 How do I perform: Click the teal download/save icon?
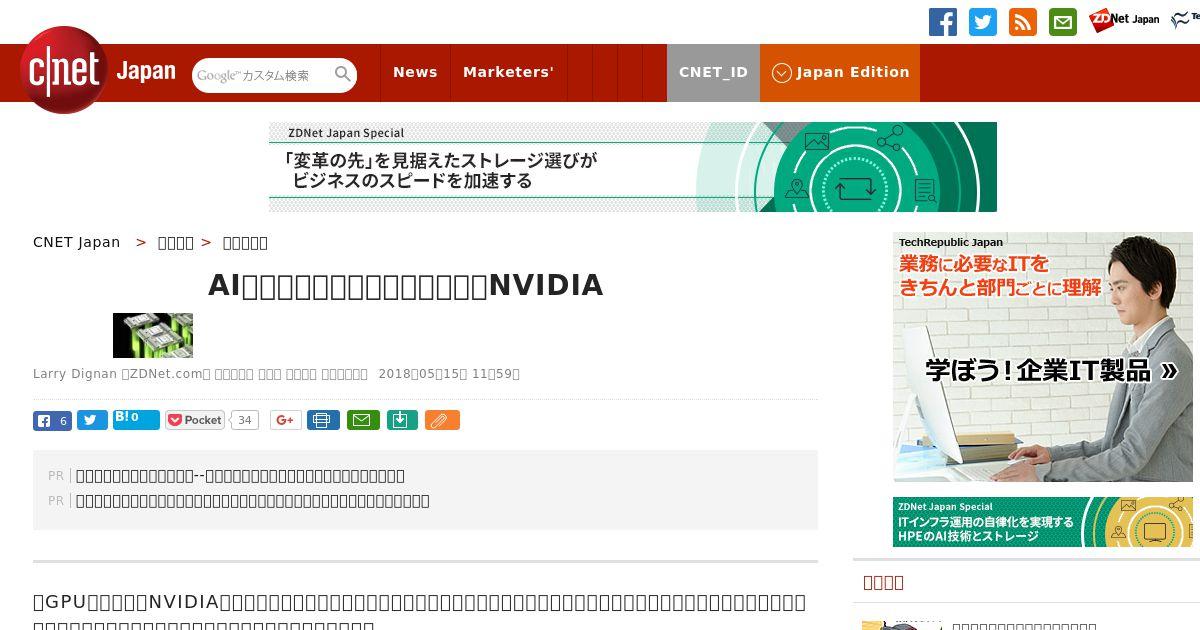[x=401, y=420]
